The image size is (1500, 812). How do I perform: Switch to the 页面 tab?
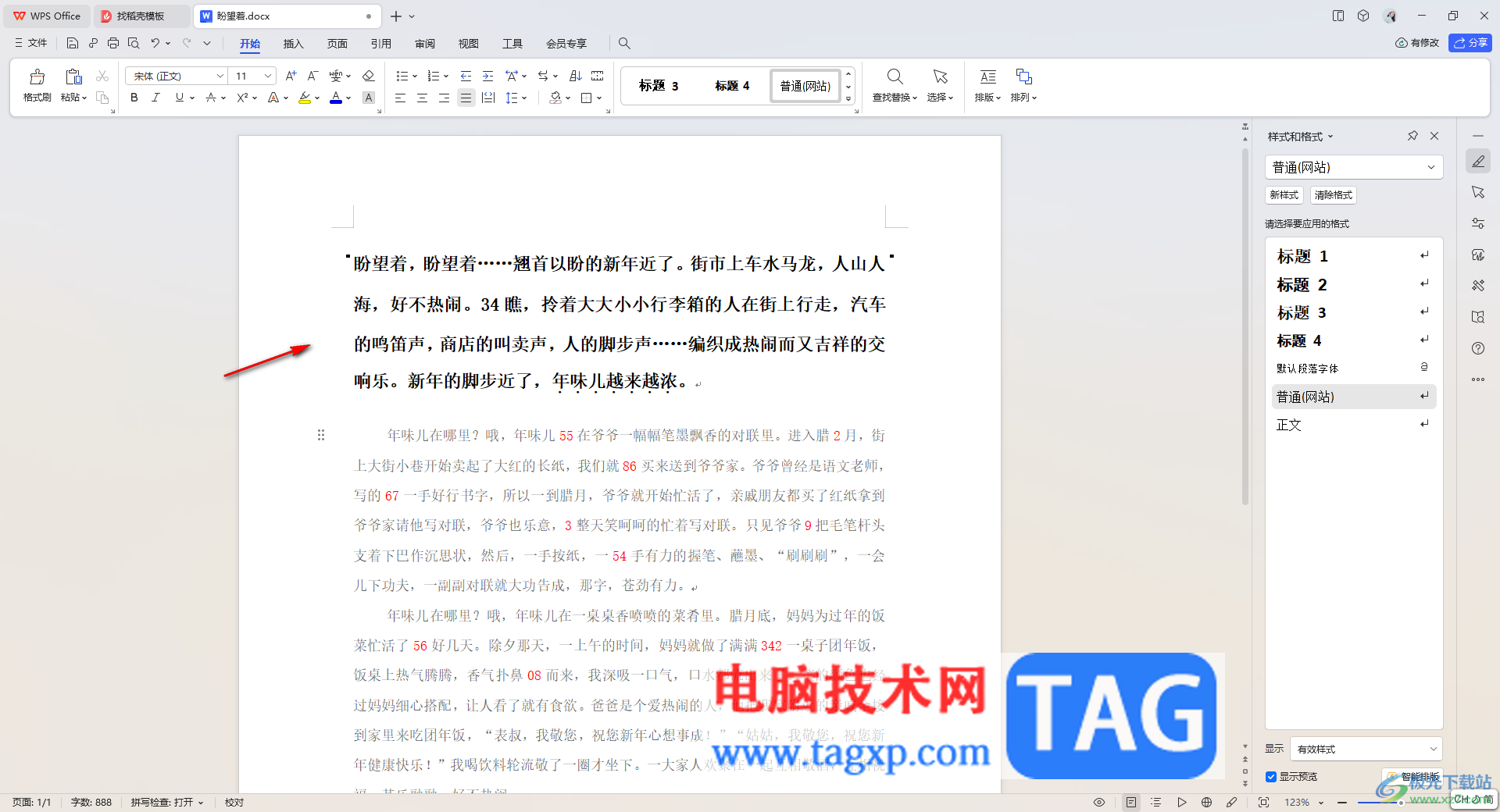(x=337, y=44)
